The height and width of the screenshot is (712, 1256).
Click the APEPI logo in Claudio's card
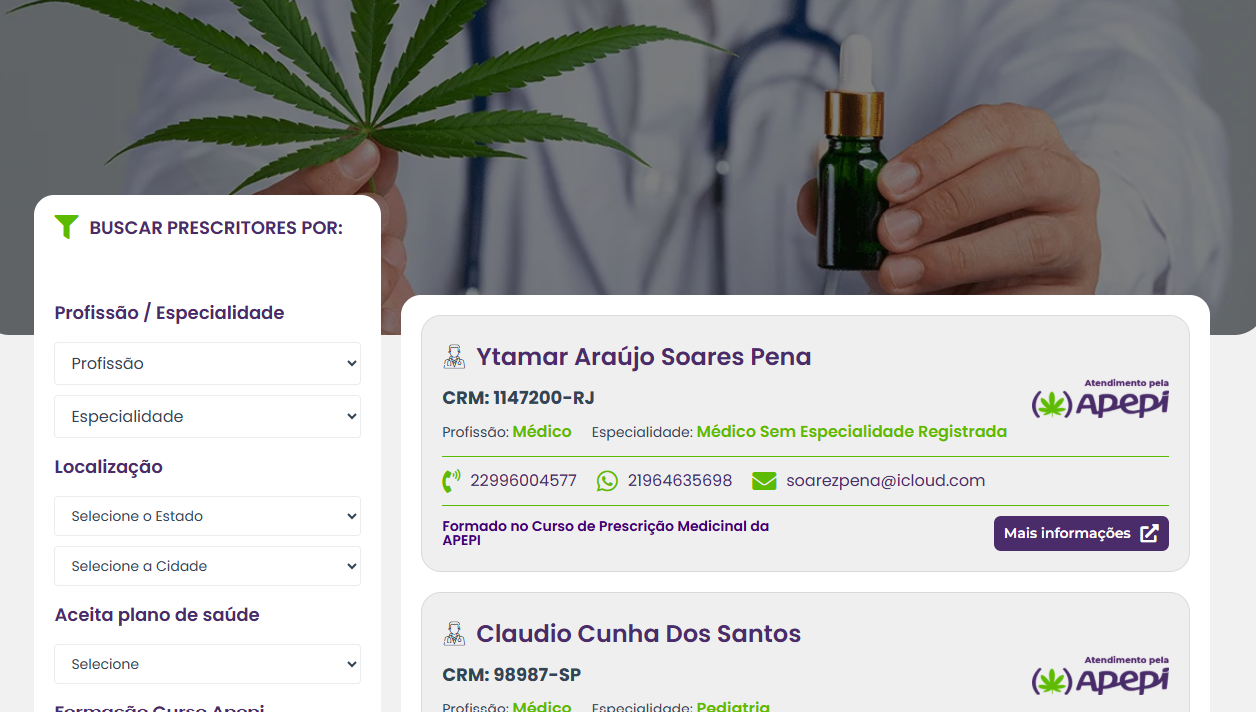click(1100, 675)
